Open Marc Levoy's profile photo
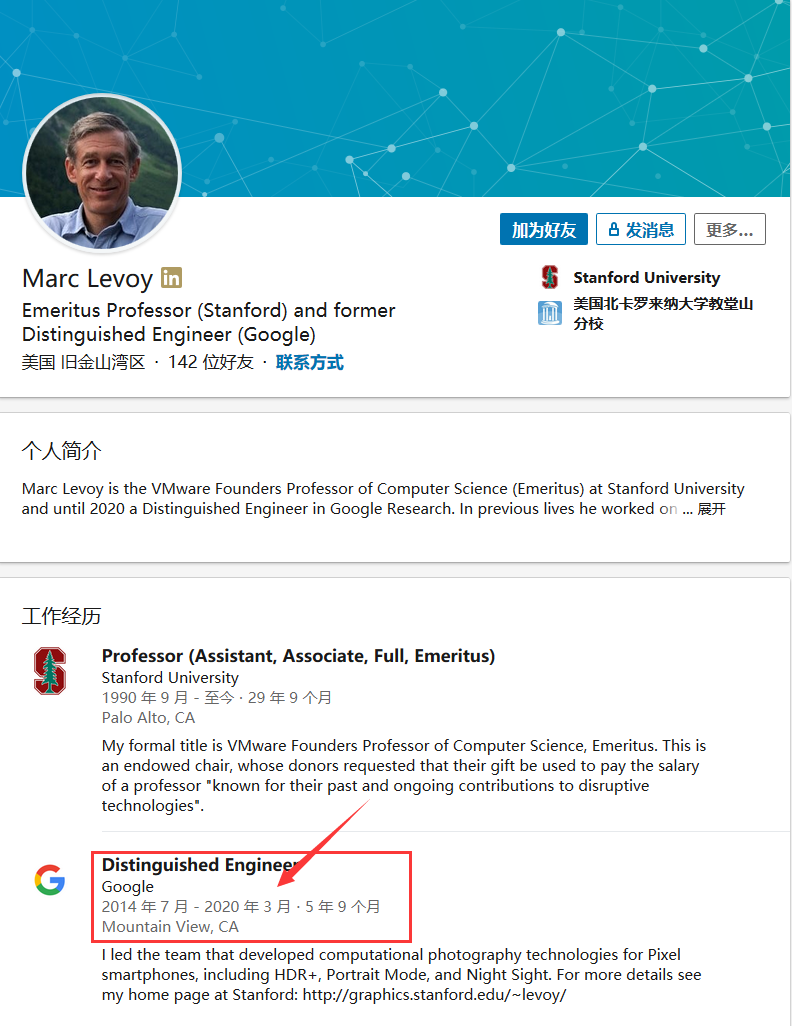Image resolution: width=792 pixels, height=1026 pixels. [x=102, y=173]
